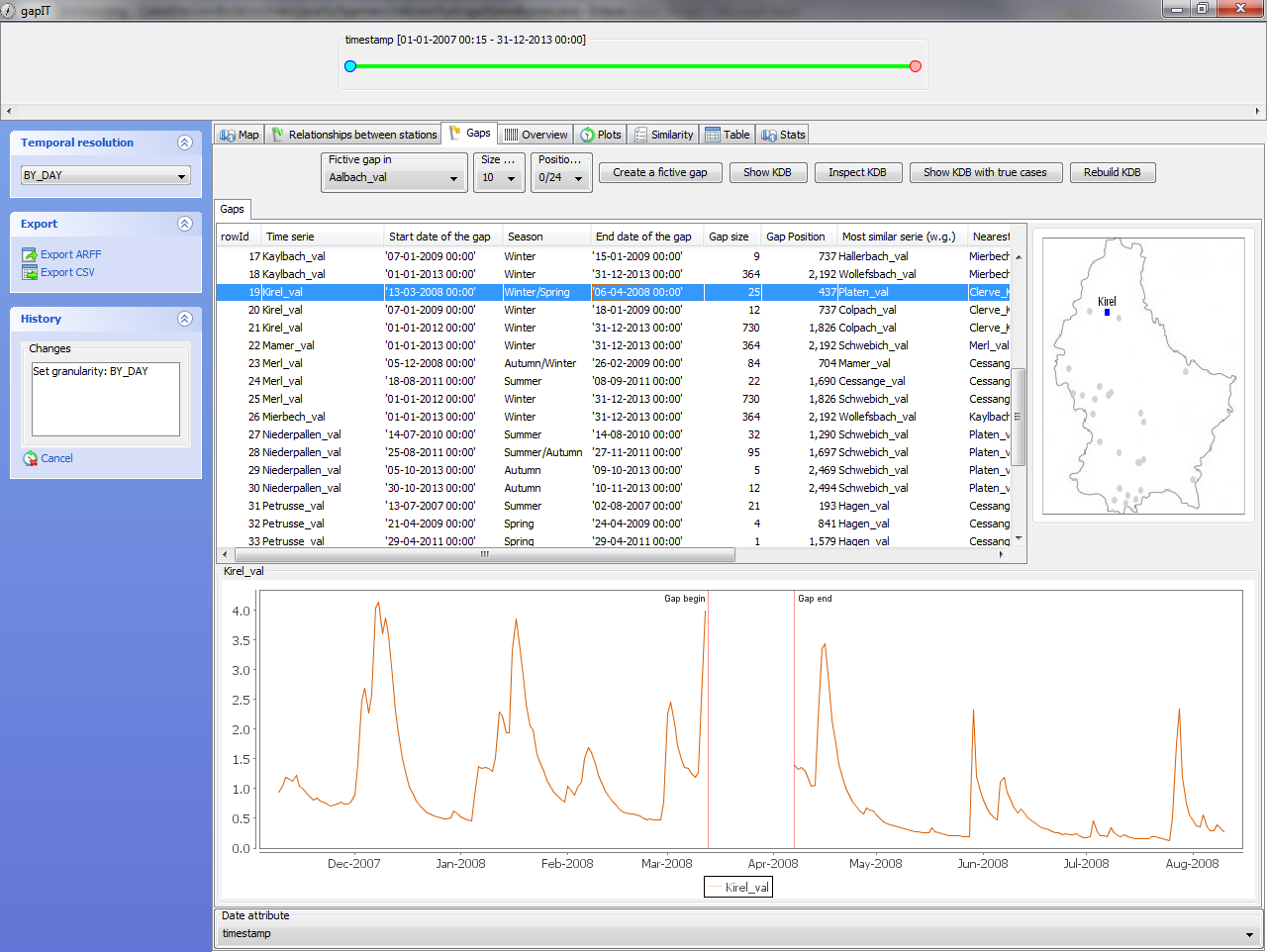1267x952 pixels.
Task: Click the Relationships between stations tab icon
Action: tap(278, 135)
